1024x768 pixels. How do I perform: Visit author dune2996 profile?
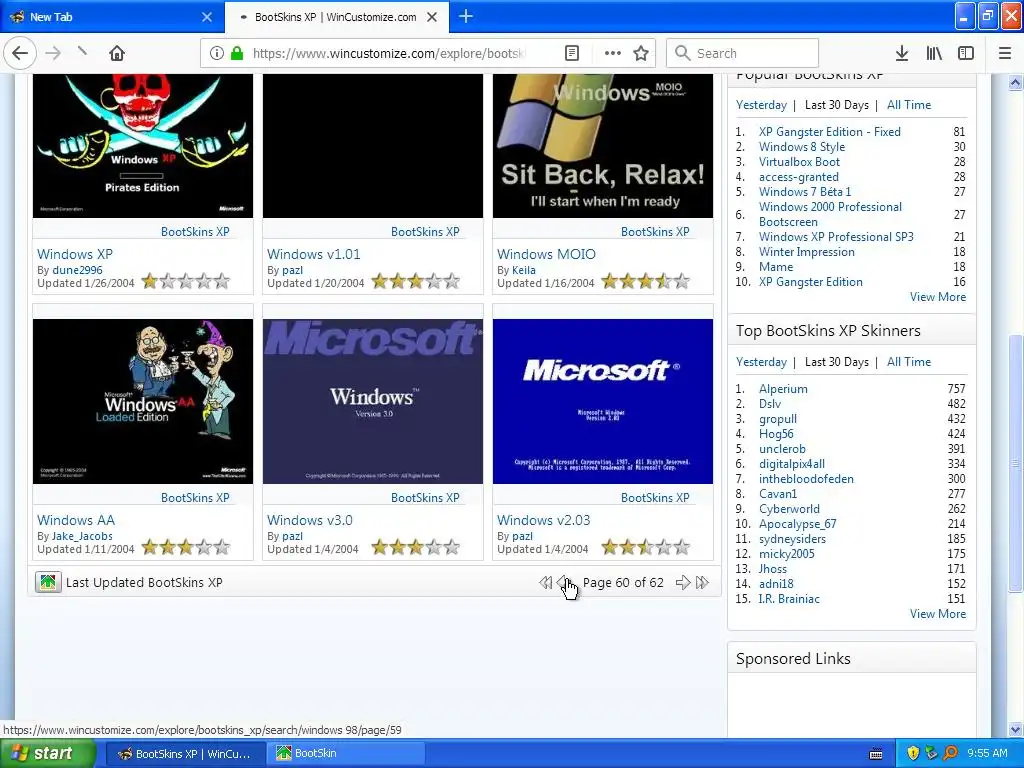point(77,270)
